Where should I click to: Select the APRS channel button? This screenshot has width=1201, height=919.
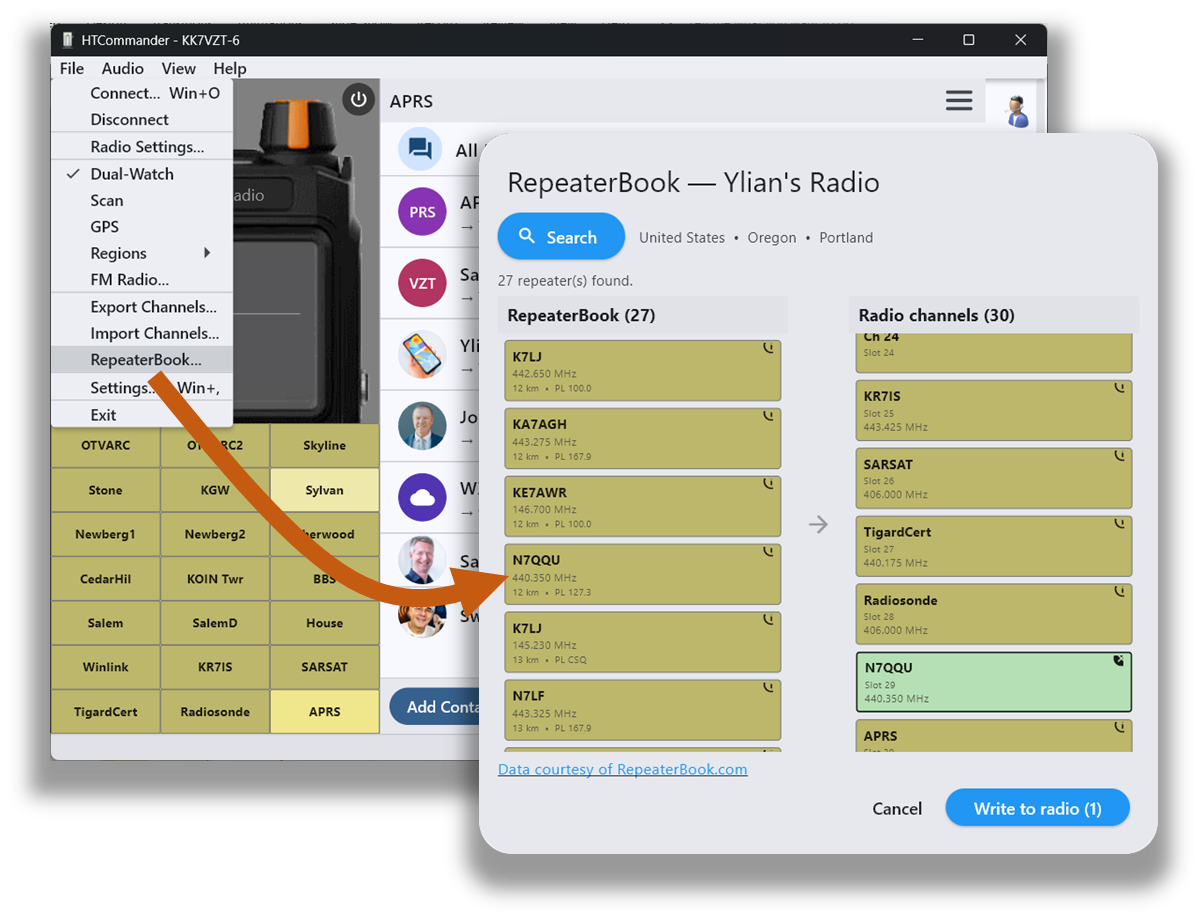click(325, 712)
